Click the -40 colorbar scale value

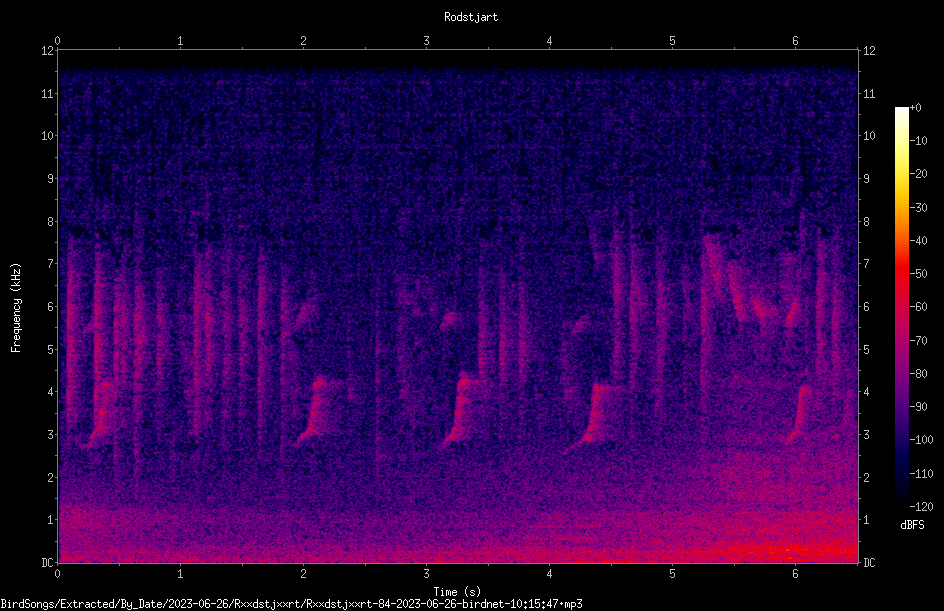(918, 241)
